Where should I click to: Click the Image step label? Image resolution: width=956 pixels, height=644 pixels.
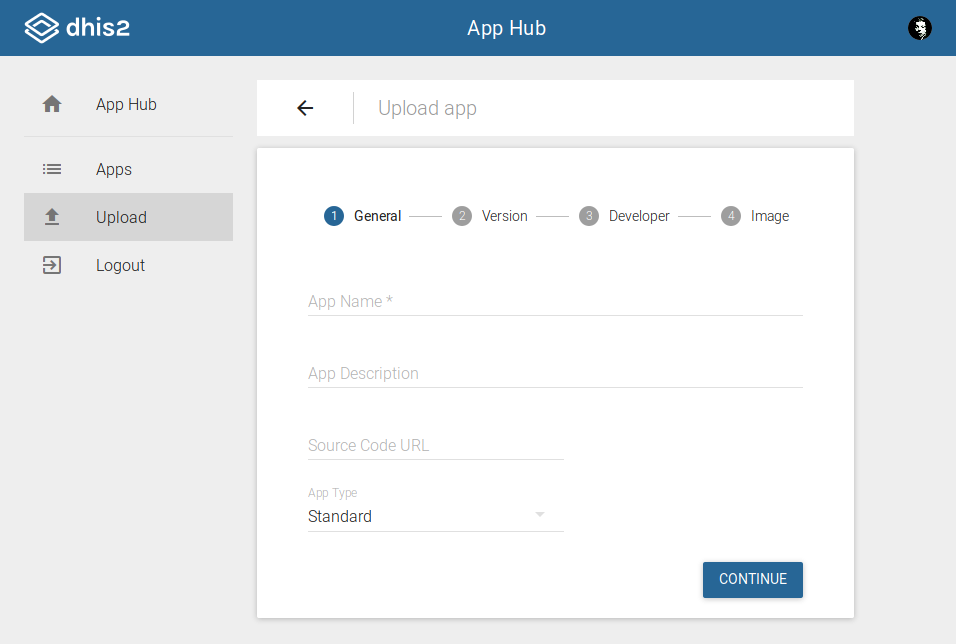[769, 216]
